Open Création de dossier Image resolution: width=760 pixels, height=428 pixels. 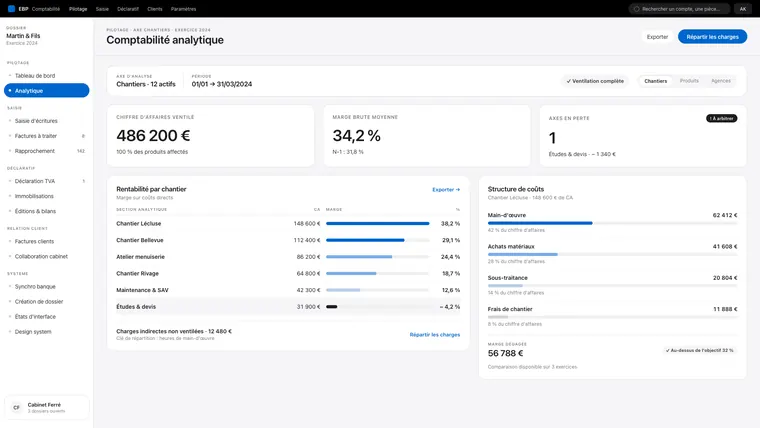[x=47, y=301]
